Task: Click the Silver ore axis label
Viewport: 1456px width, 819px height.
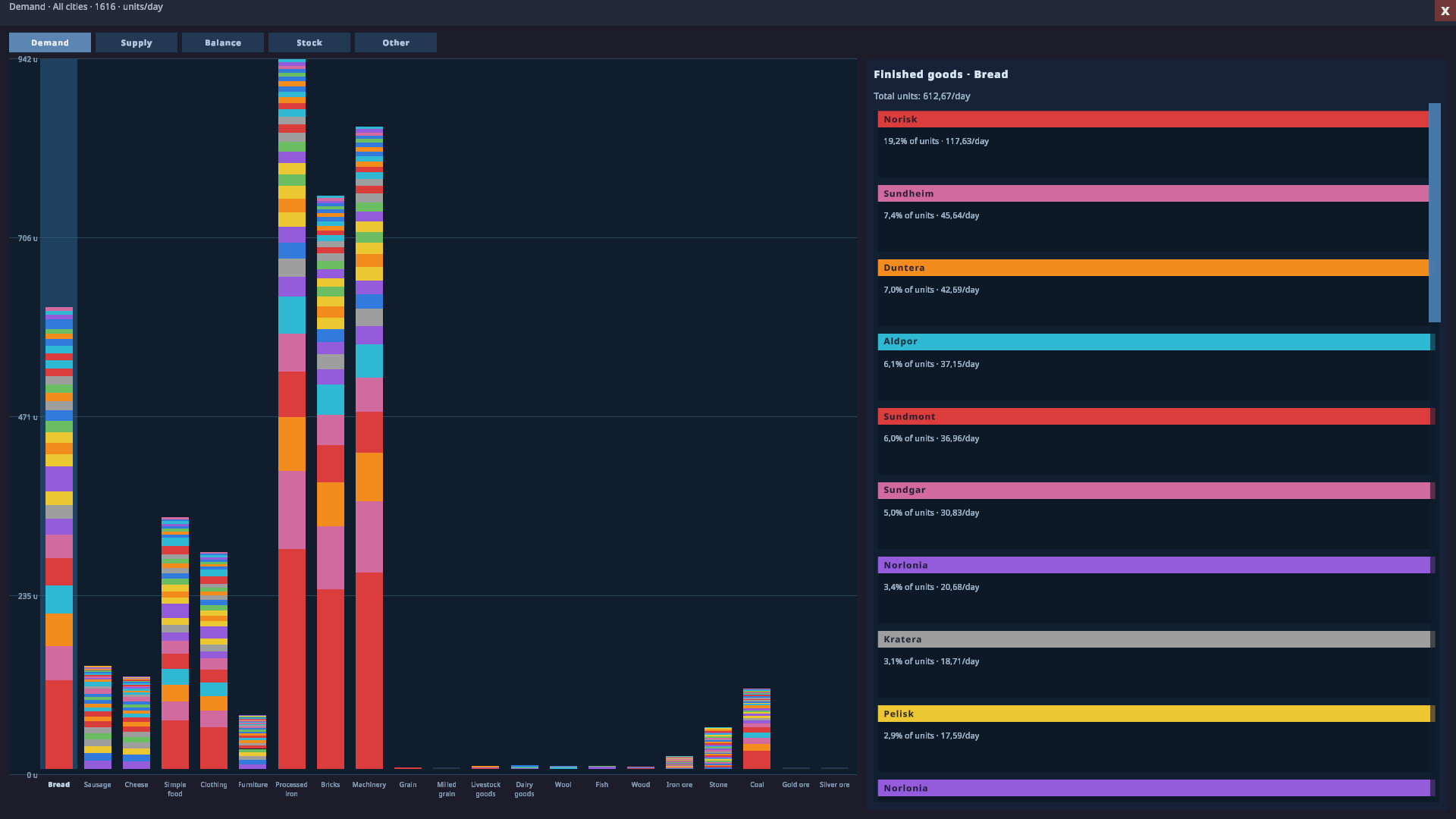Action: (x=834, y=785)
